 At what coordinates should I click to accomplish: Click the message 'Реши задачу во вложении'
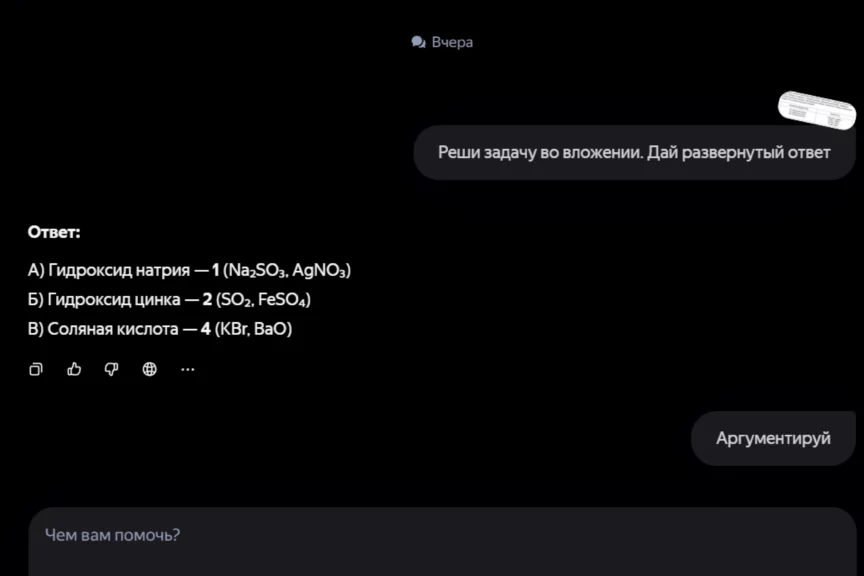click(634, 152)
